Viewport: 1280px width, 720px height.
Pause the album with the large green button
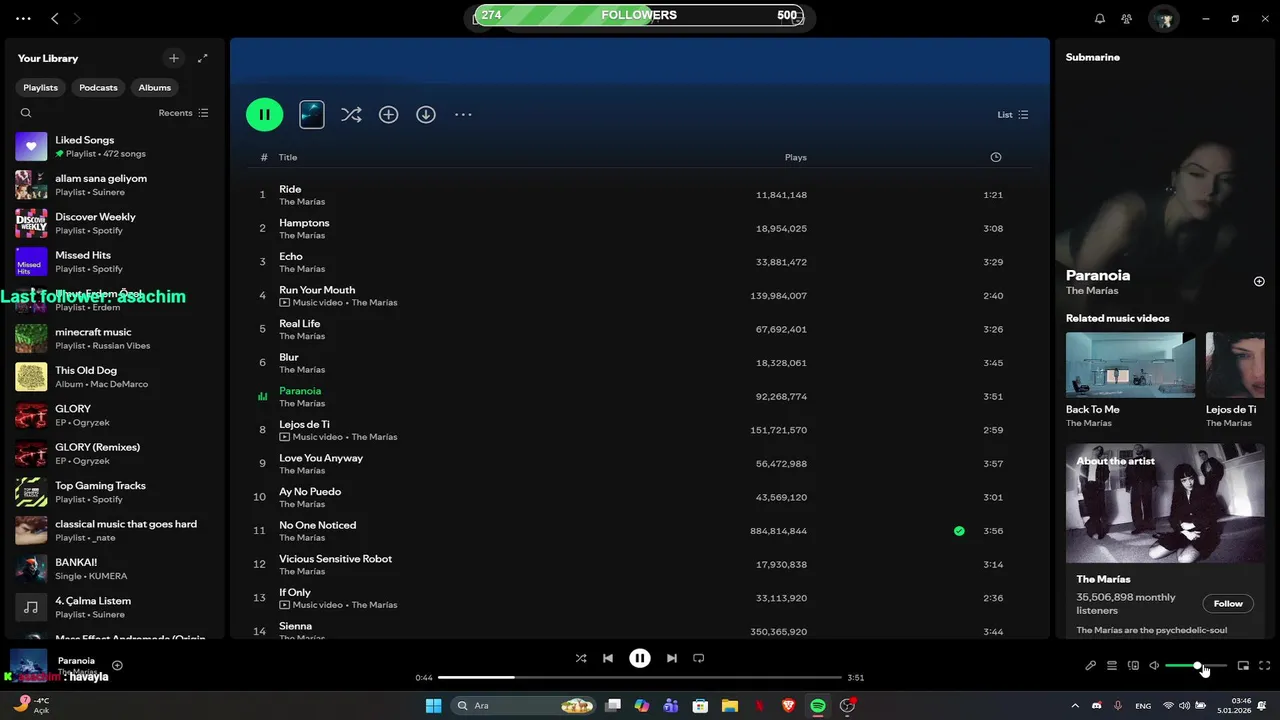tap(264, 114)
